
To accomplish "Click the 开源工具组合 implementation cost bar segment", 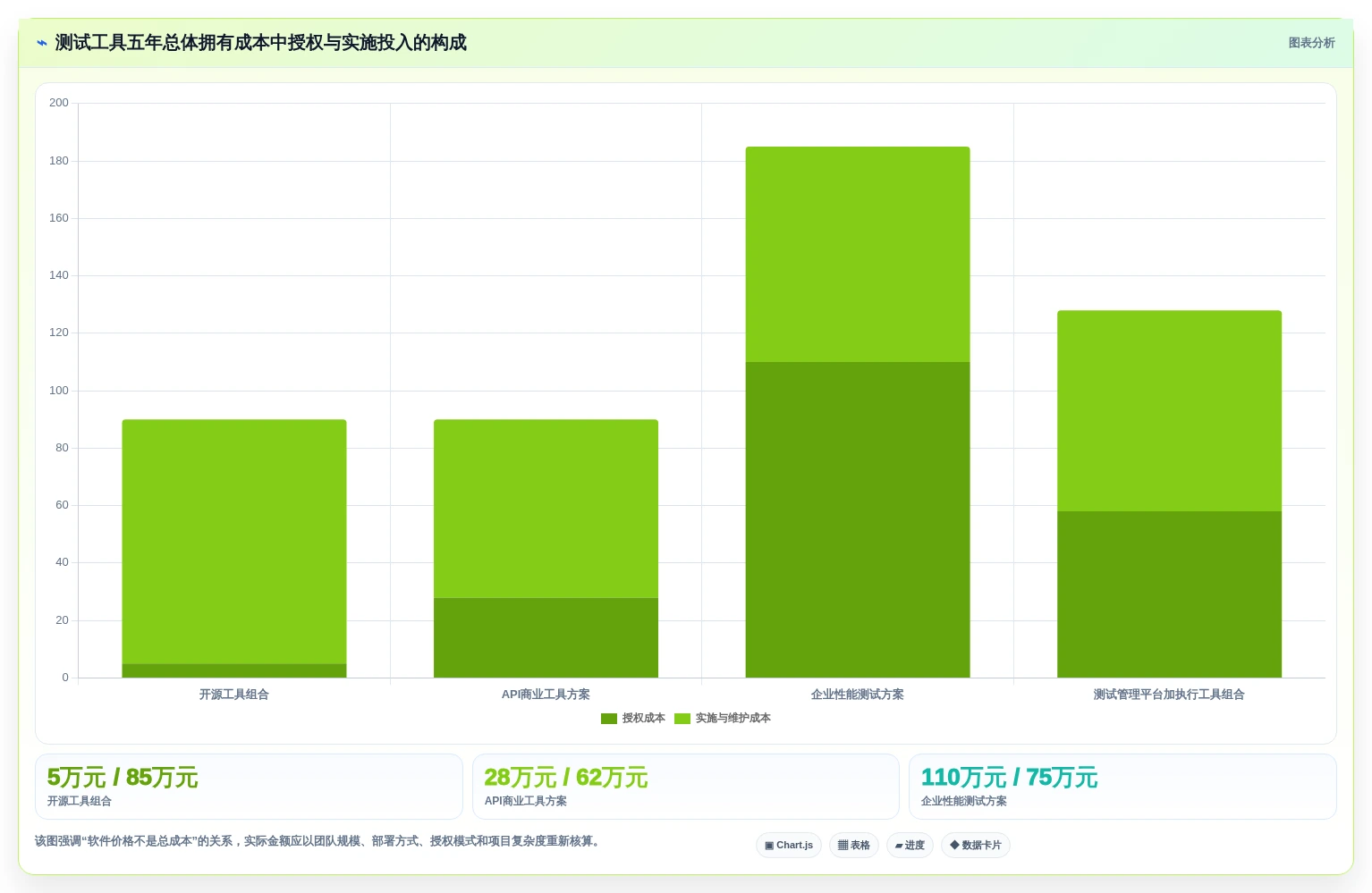I will pos(234,542).
